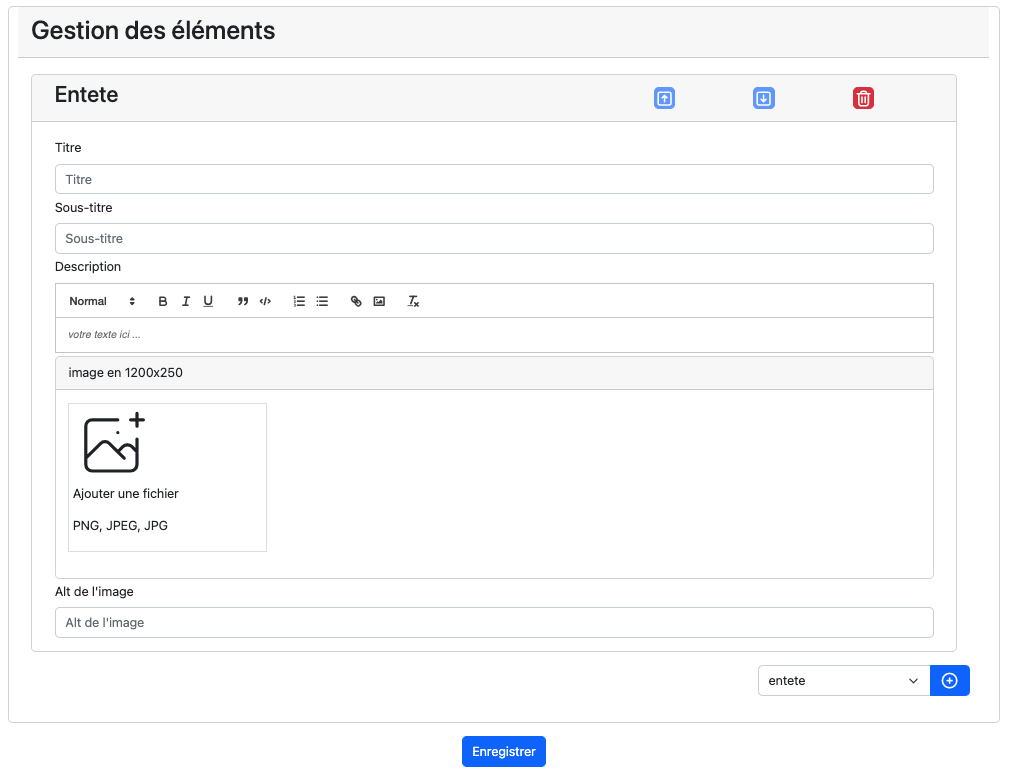Move the Entete block down
This screenshot has width=1031, height=771.
point(763,98)
